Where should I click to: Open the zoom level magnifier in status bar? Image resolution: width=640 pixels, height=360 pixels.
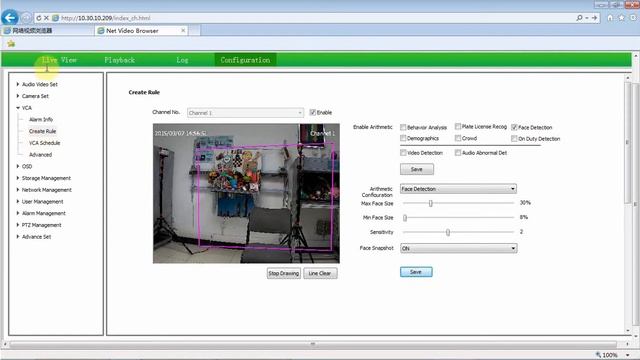coord(598,355)
